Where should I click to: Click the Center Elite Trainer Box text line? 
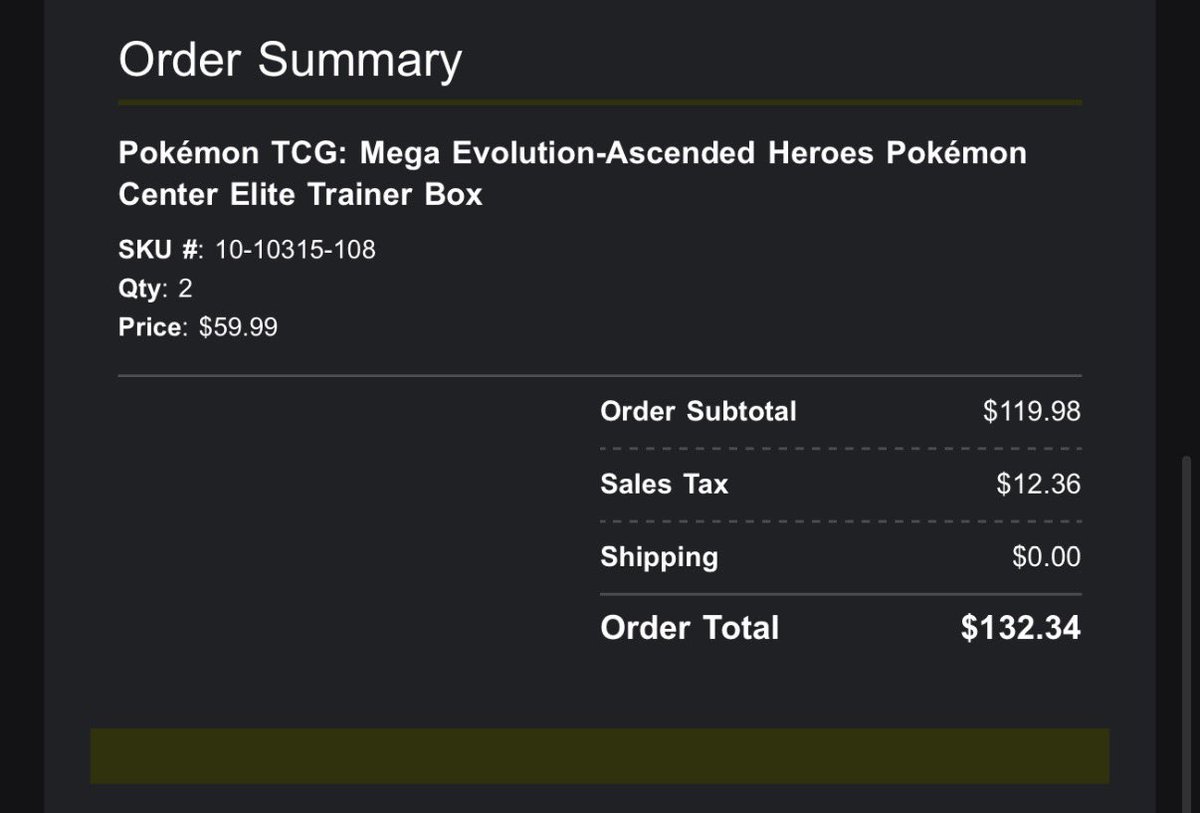(x=300, y=194)
